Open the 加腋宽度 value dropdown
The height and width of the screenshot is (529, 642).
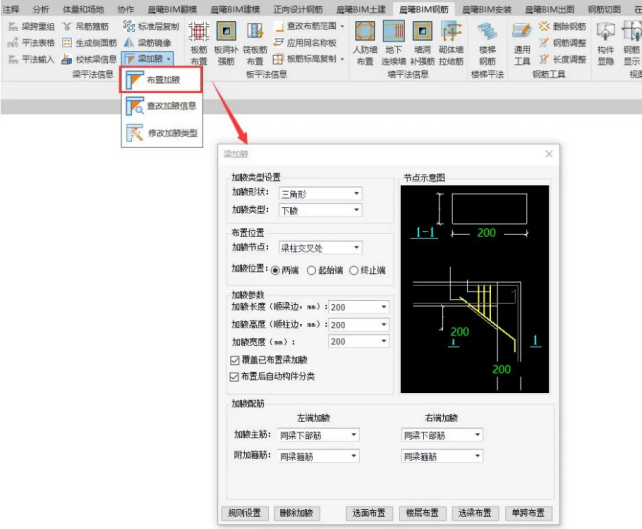click(x=358, y=341)
